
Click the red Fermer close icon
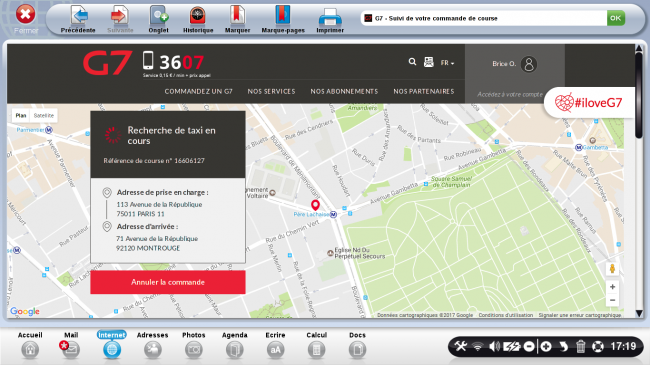tap(26, 15)
